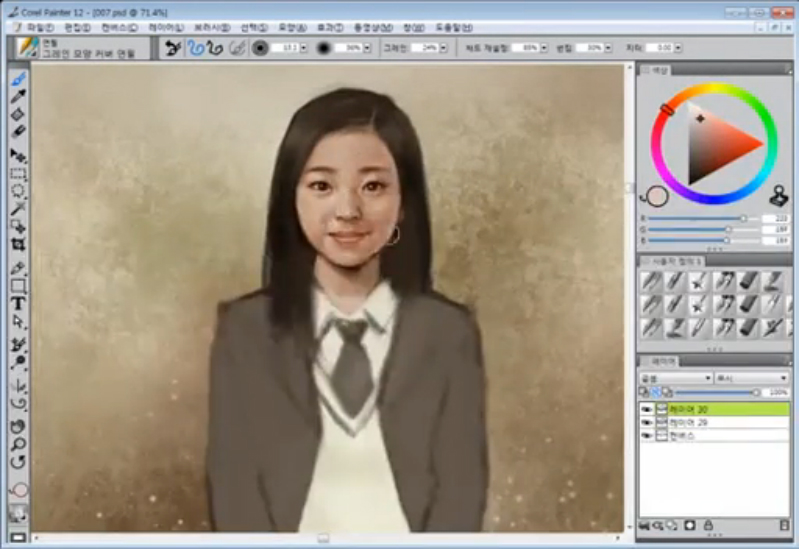Select the Paint Bucket tool
The width and height of the screenshot is (799, 549).
click(x=18, y=114)
